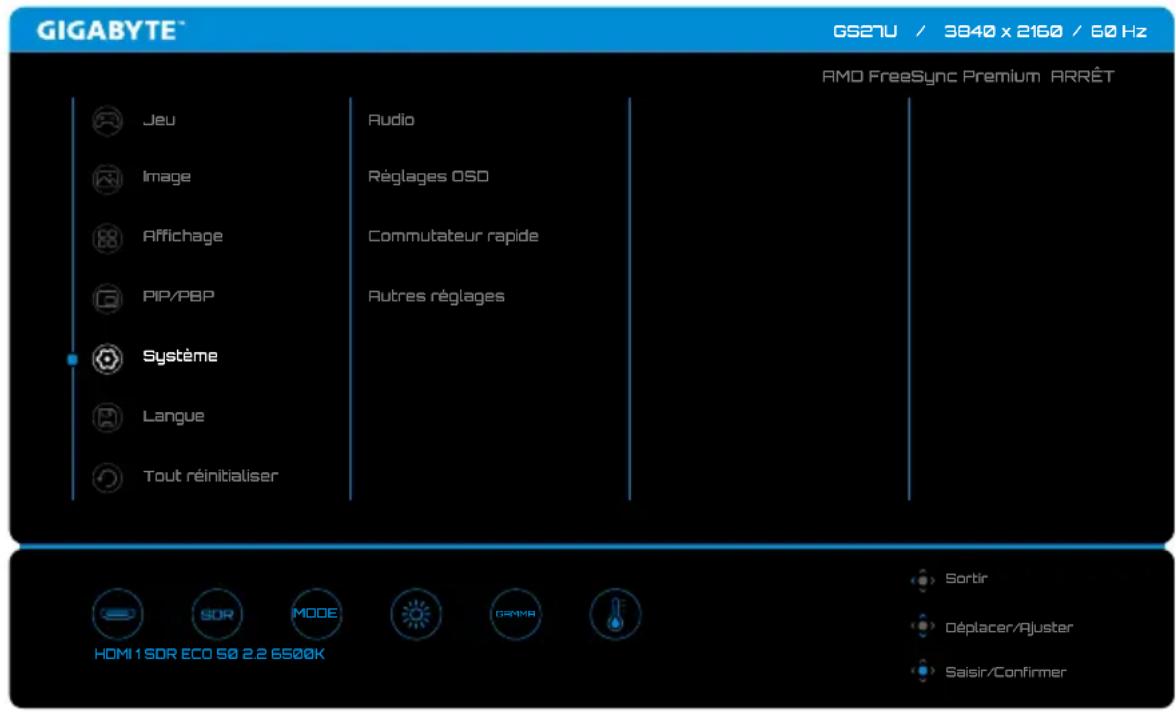Click the GS27U model name

click(865, 32)
